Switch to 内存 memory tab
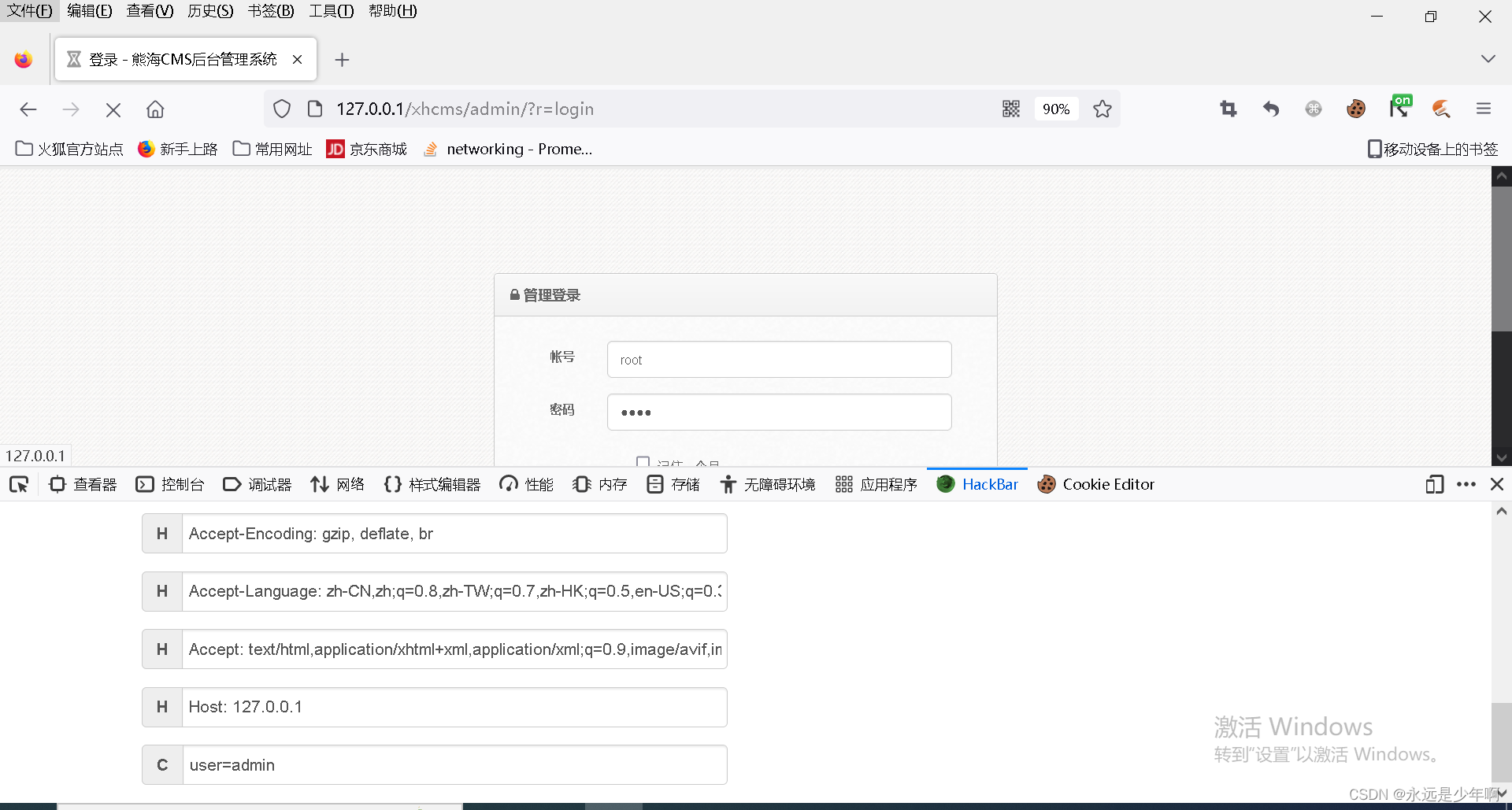 (x=599, y=484)
